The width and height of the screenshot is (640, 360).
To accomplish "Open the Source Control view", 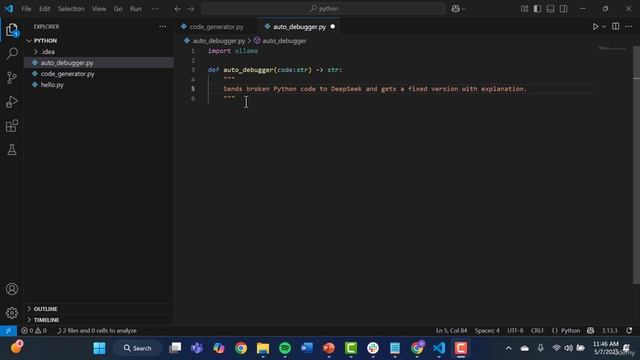I will coord(12,78).
